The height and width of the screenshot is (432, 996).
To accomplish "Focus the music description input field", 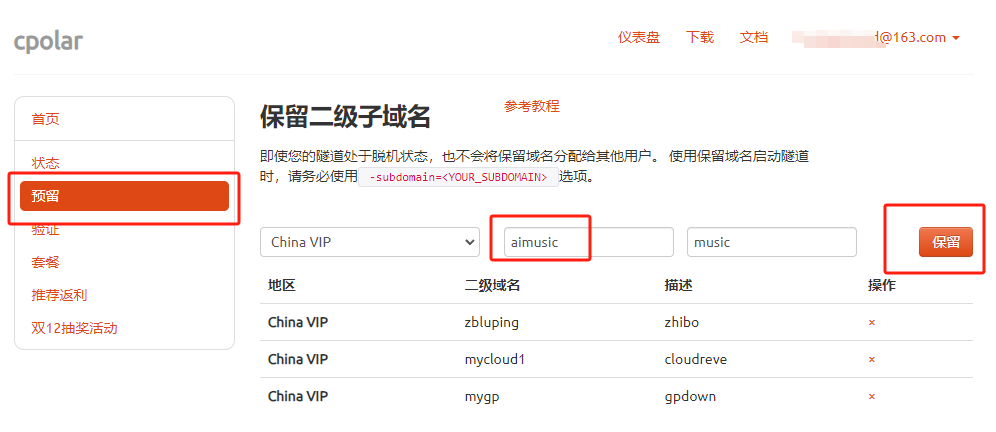I will 772,242.
